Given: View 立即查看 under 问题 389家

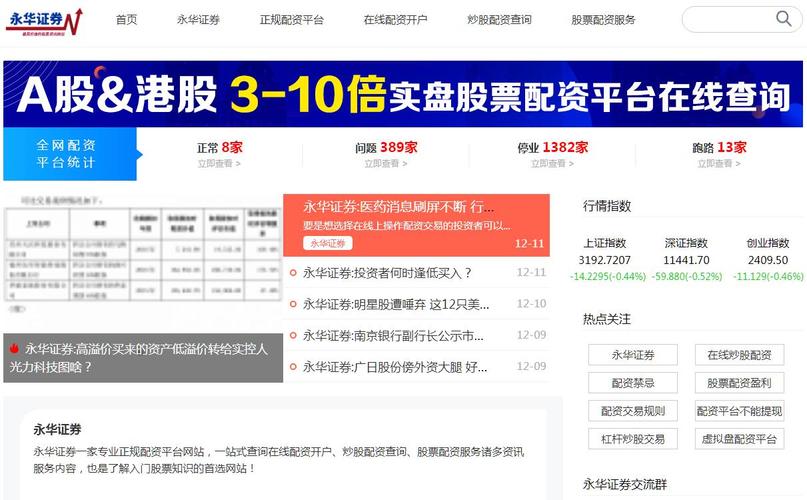Looking at the screenshot, I should click(386, 164).
